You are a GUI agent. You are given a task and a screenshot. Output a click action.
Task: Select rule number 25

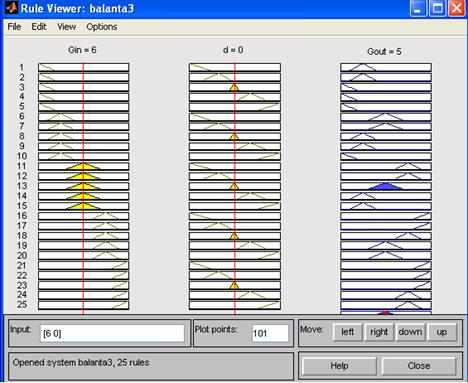[22, 304]
